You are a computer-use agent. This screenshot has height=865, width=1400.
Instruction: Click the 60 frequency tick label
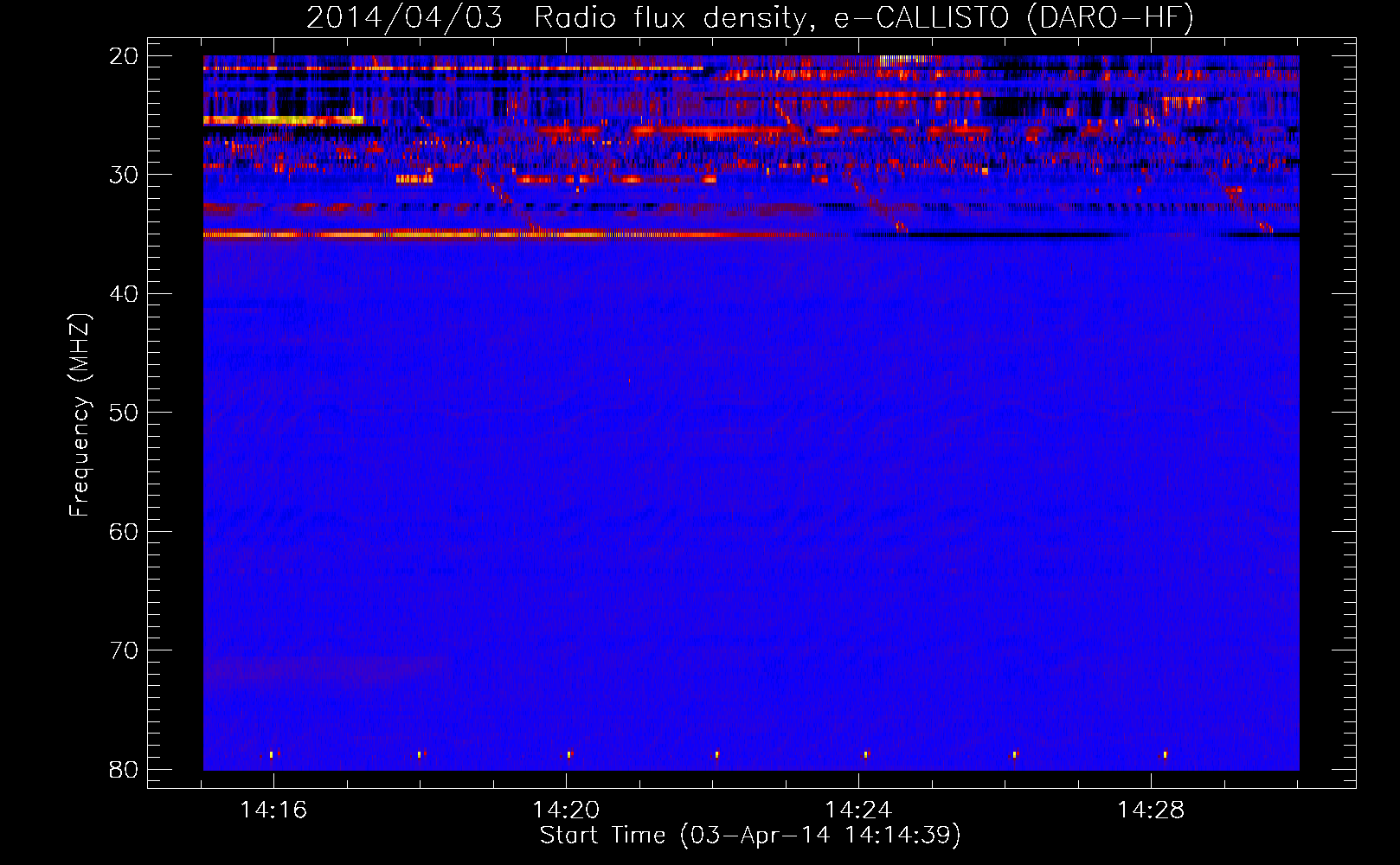124,531
